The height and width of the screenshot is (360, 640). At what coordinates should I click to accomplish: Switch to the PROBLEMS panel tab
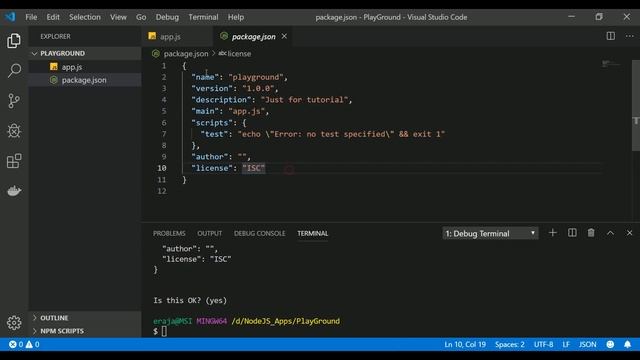[x=169, y=233]
